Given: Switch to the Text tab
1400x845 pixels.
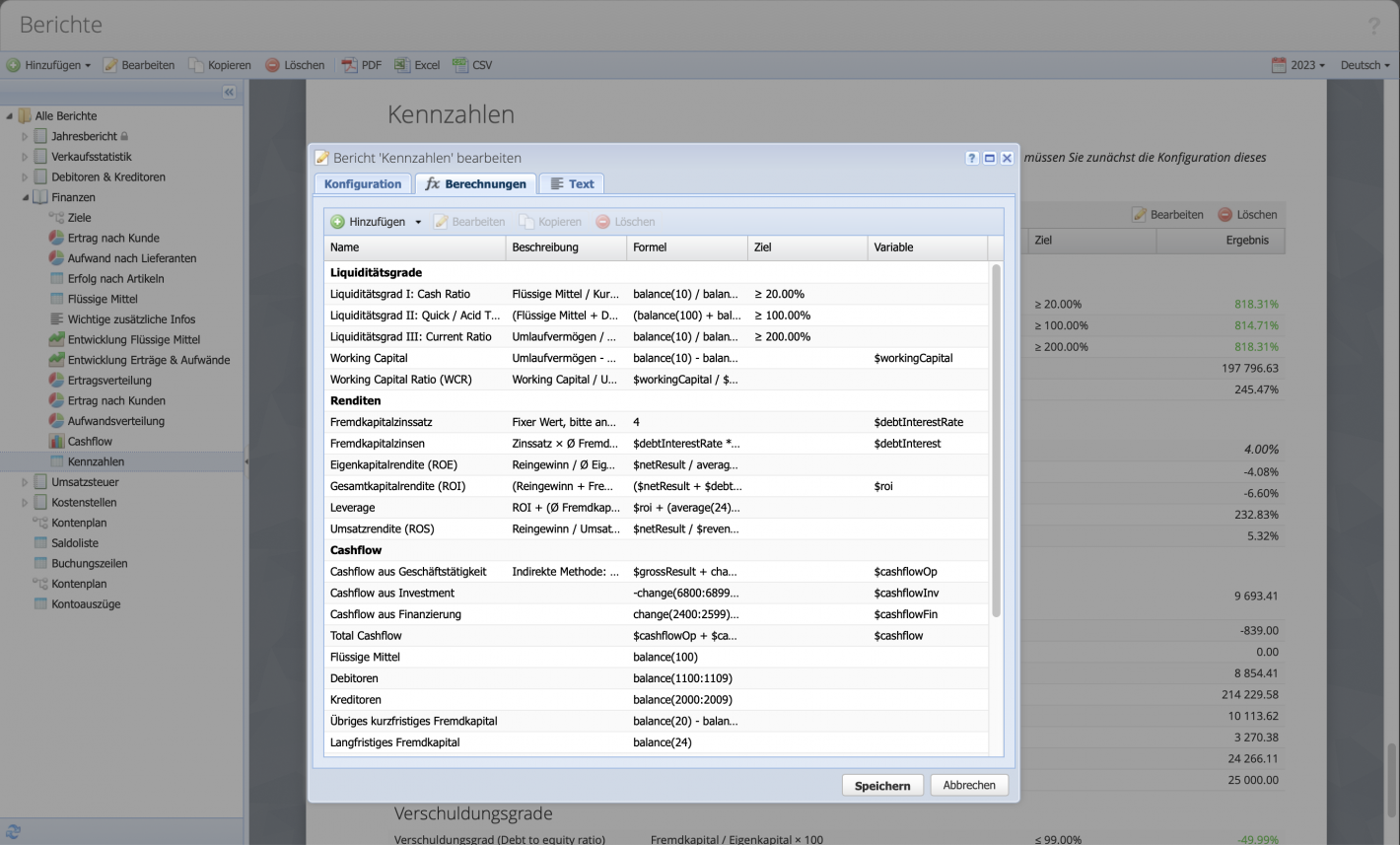Looking at the screenshot, I should coord(572,183).
